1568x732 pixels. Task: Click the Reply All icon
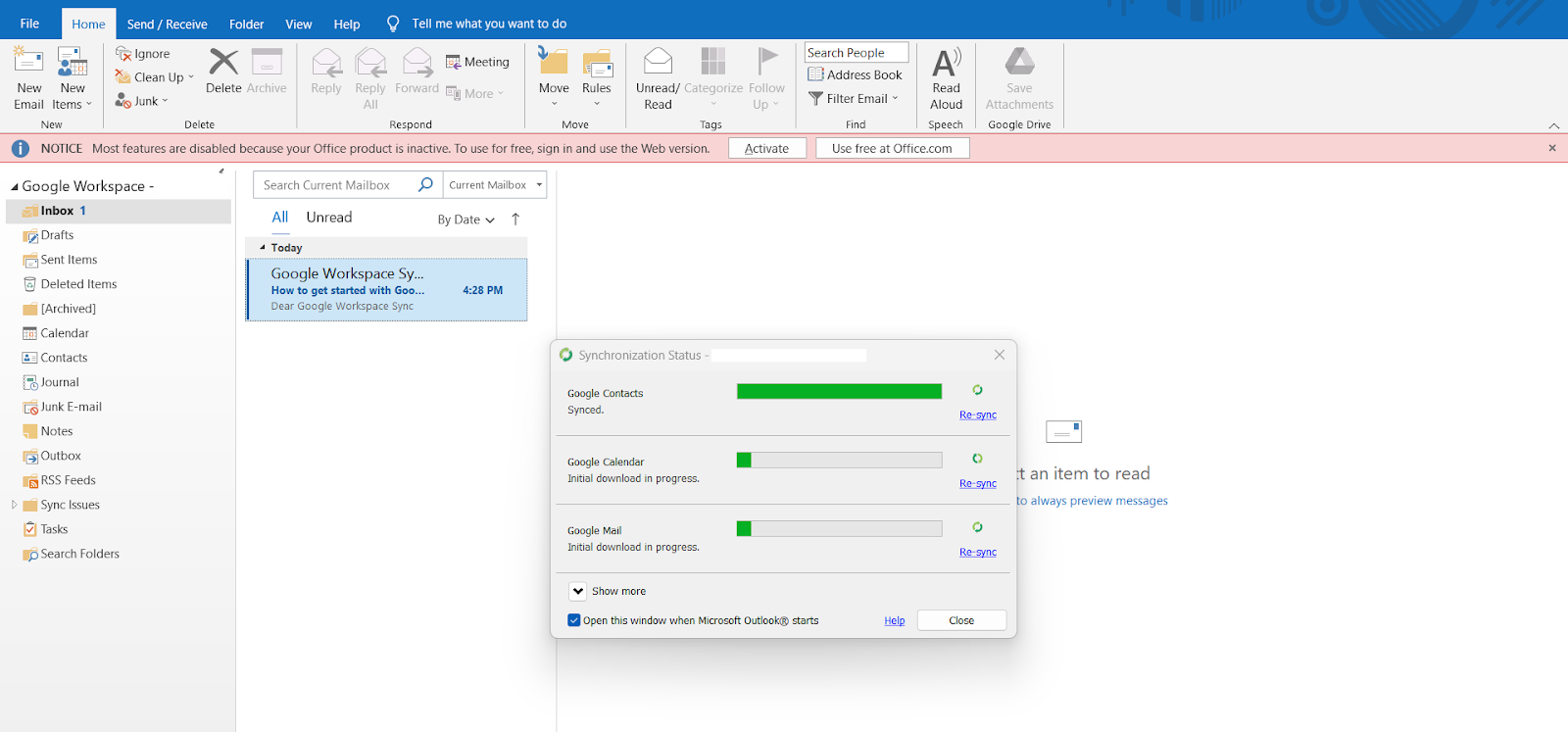point(370,63)
